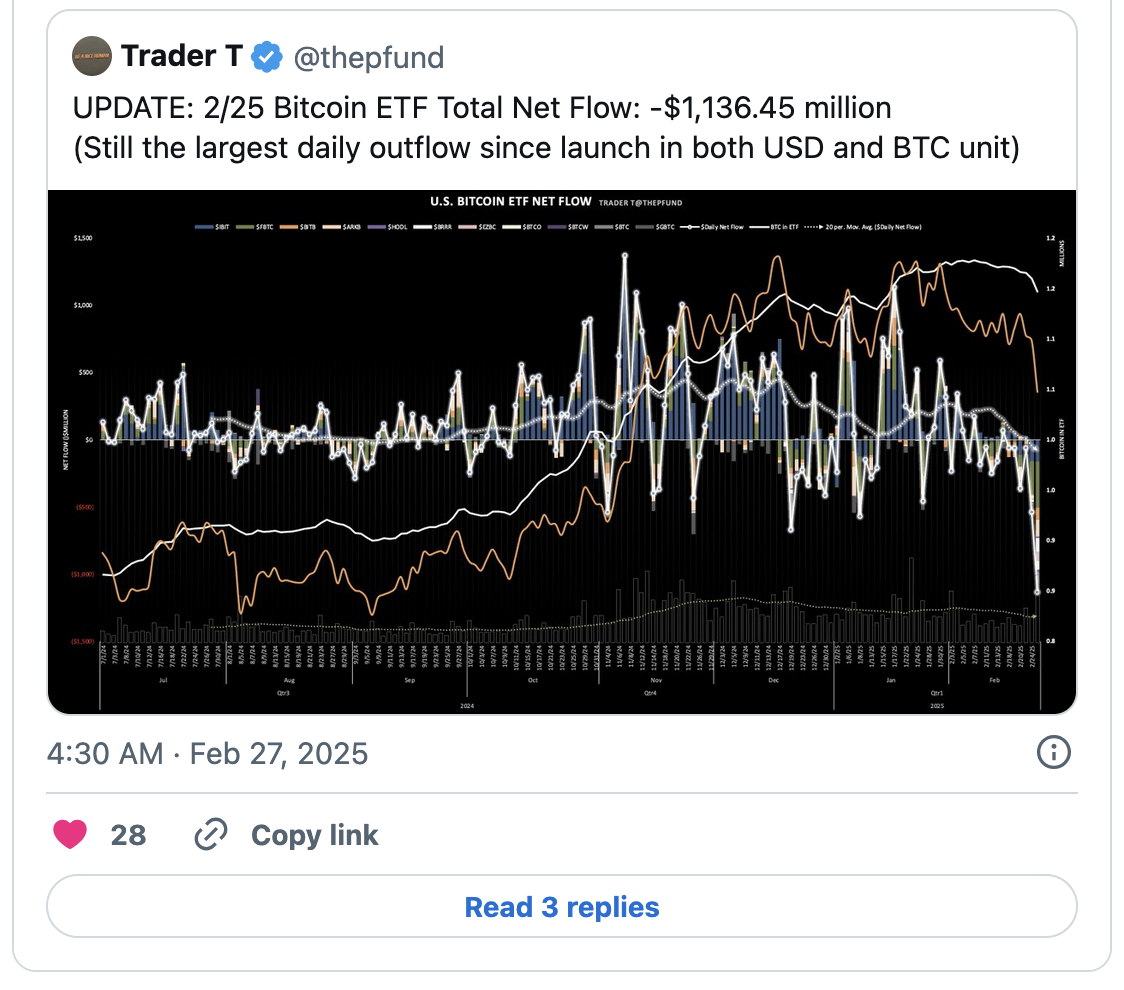
Task: Visit the @thepfund handle
Action: (367, 58)
